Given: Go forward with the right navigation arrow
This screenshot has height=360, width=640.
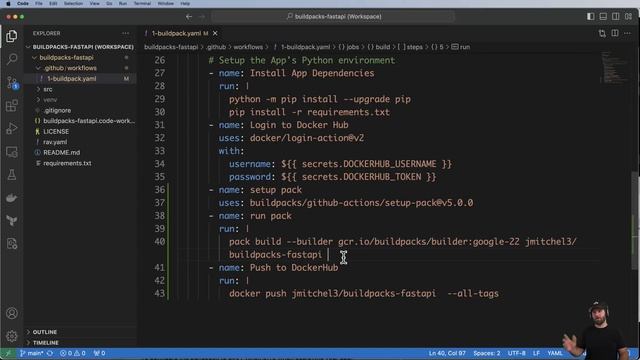Looking at the screenshot, I should 202,17.
